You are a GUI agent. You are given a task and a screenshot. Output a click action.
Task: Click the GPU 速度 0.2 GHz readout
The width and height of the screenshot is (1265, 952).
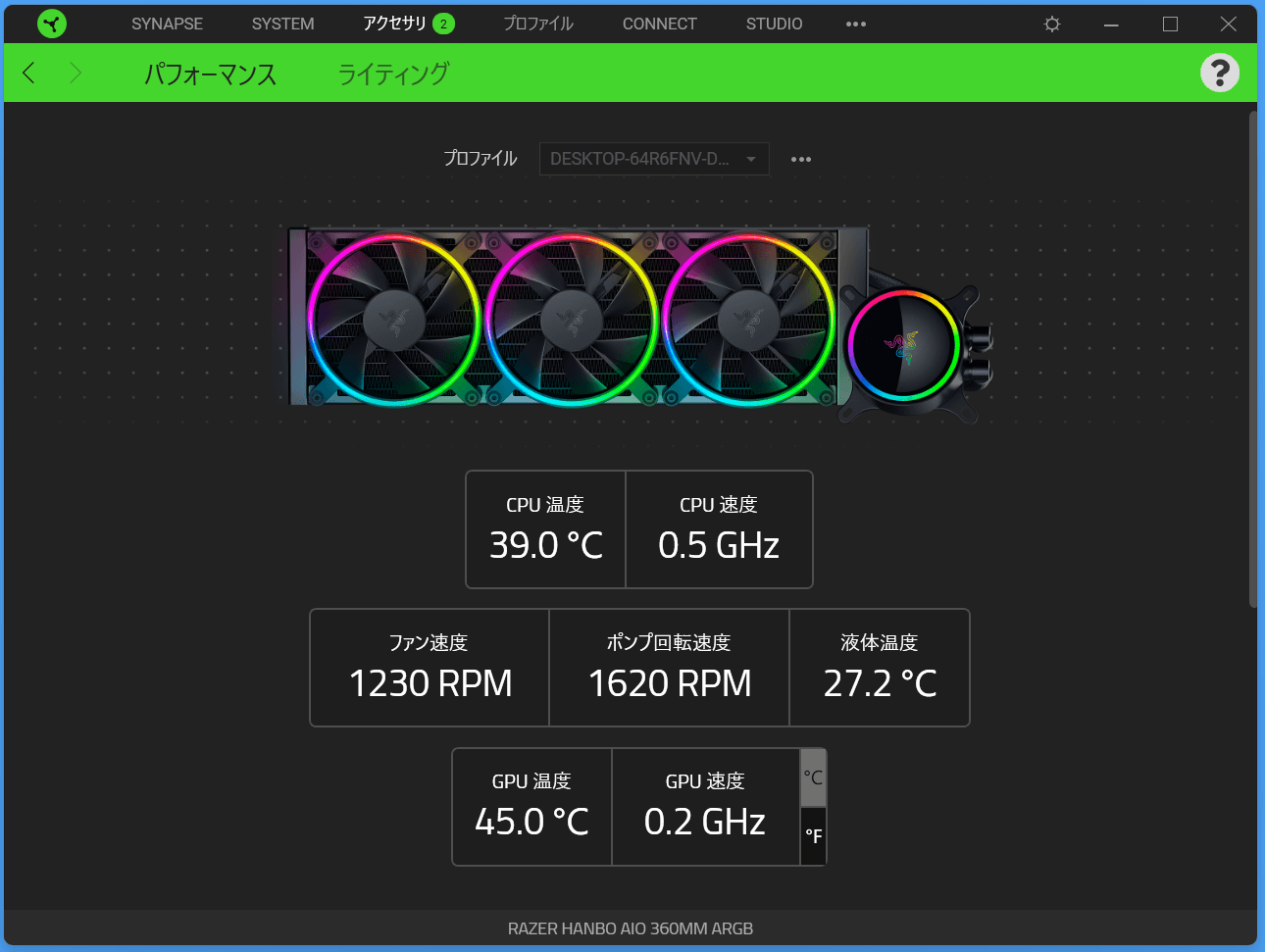[x=705, y=807]
